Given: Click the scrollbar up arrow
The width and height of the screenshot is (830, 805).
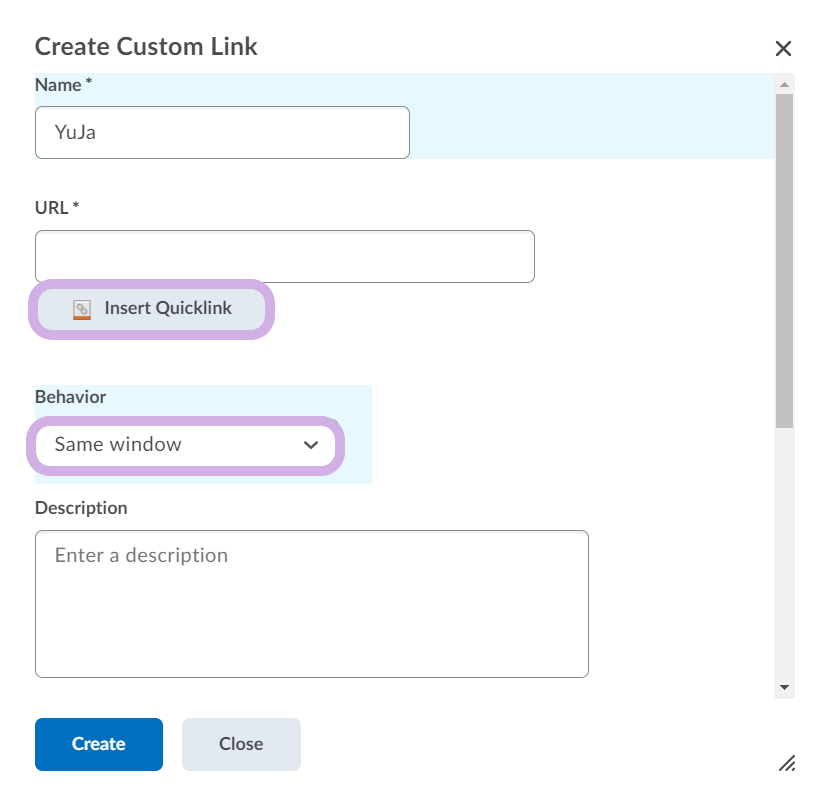Looking at the screenshot, I should (x=784, y=84).
